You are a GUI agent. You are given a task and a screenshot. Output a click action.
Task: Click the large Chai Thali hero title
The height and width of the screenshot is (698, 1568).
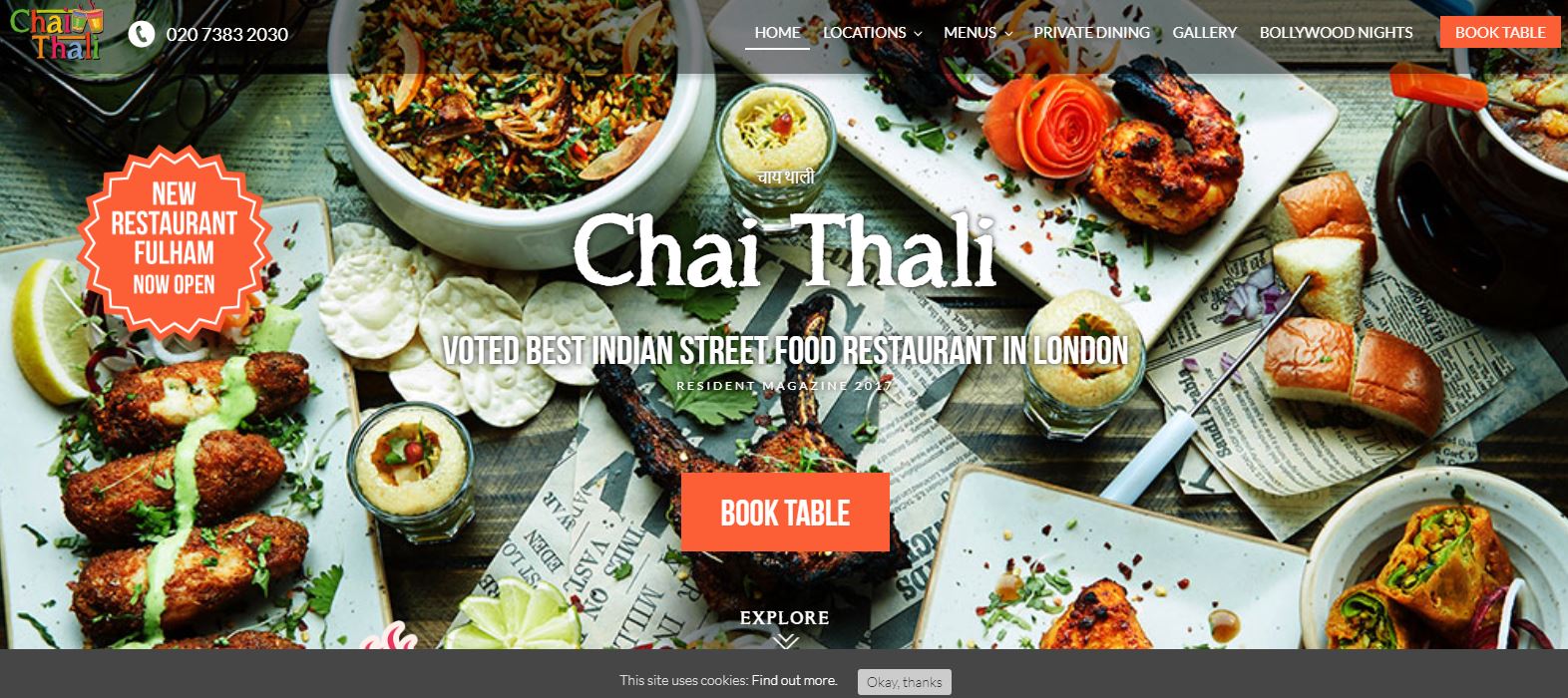coord(785,249)
